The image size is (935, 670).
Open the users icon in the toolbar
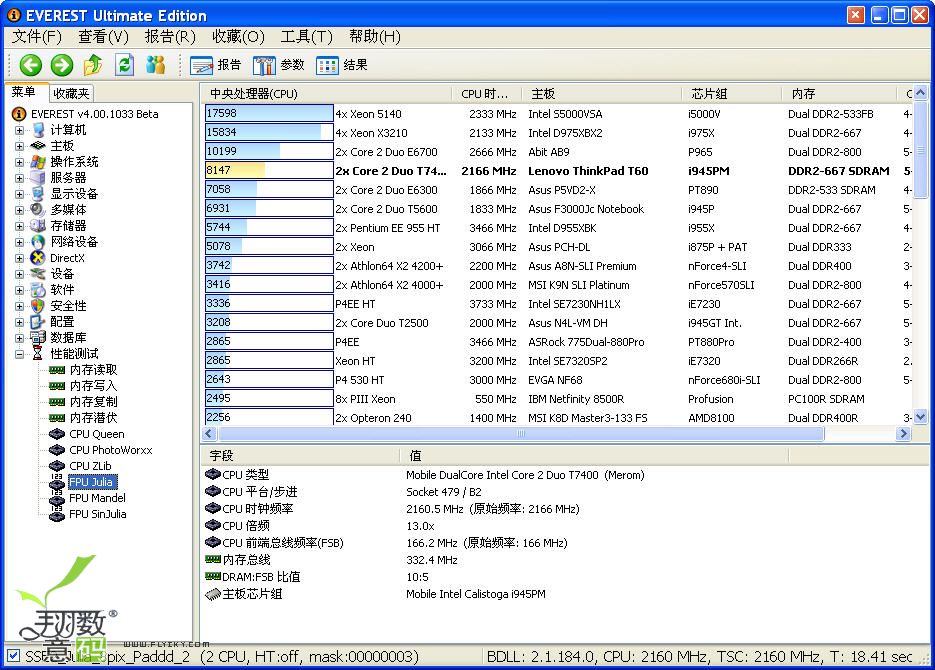coord(156,64)
